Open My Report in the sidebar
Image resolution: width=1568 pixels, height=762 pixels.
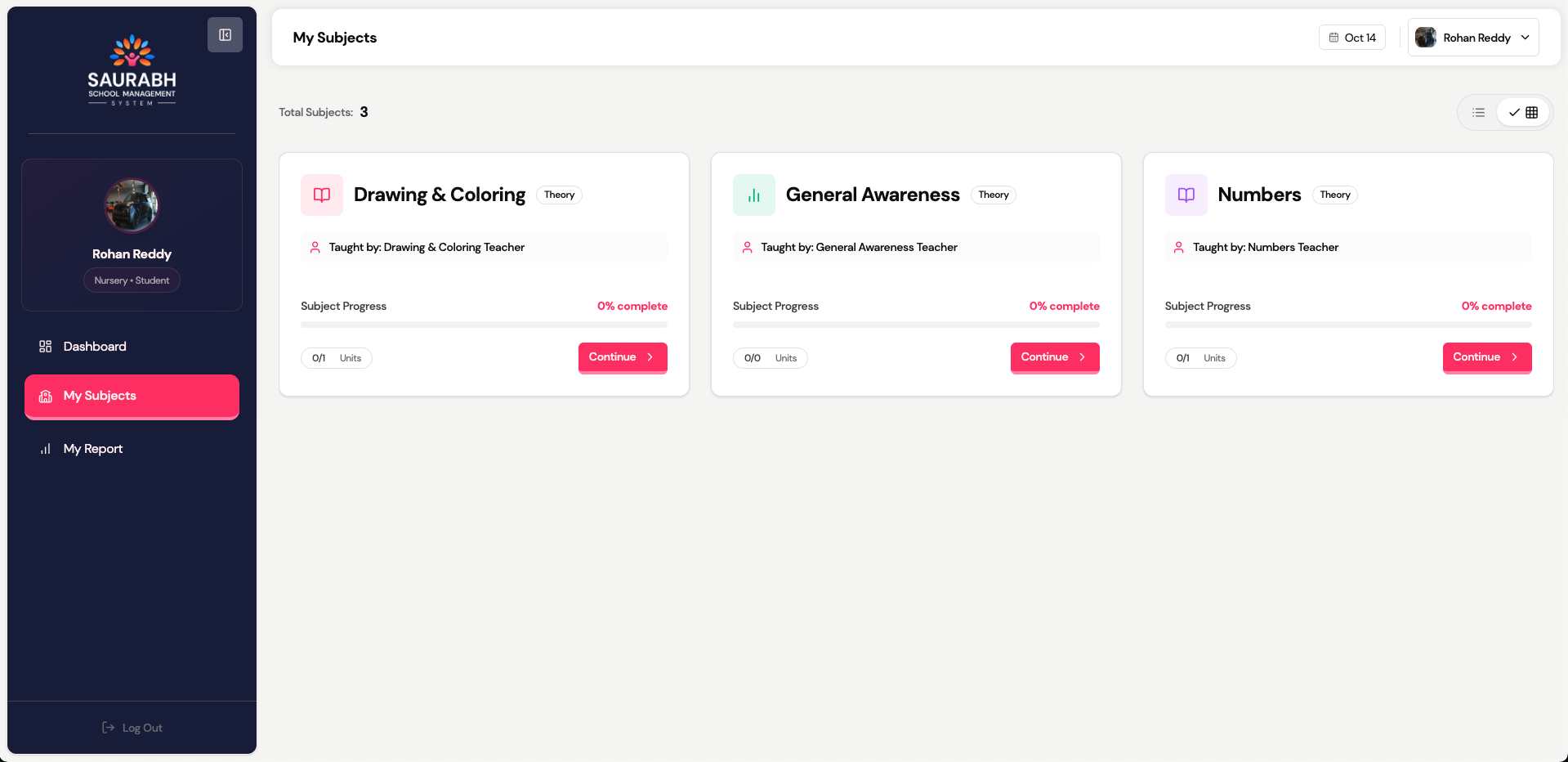click(x=93, y=449)
